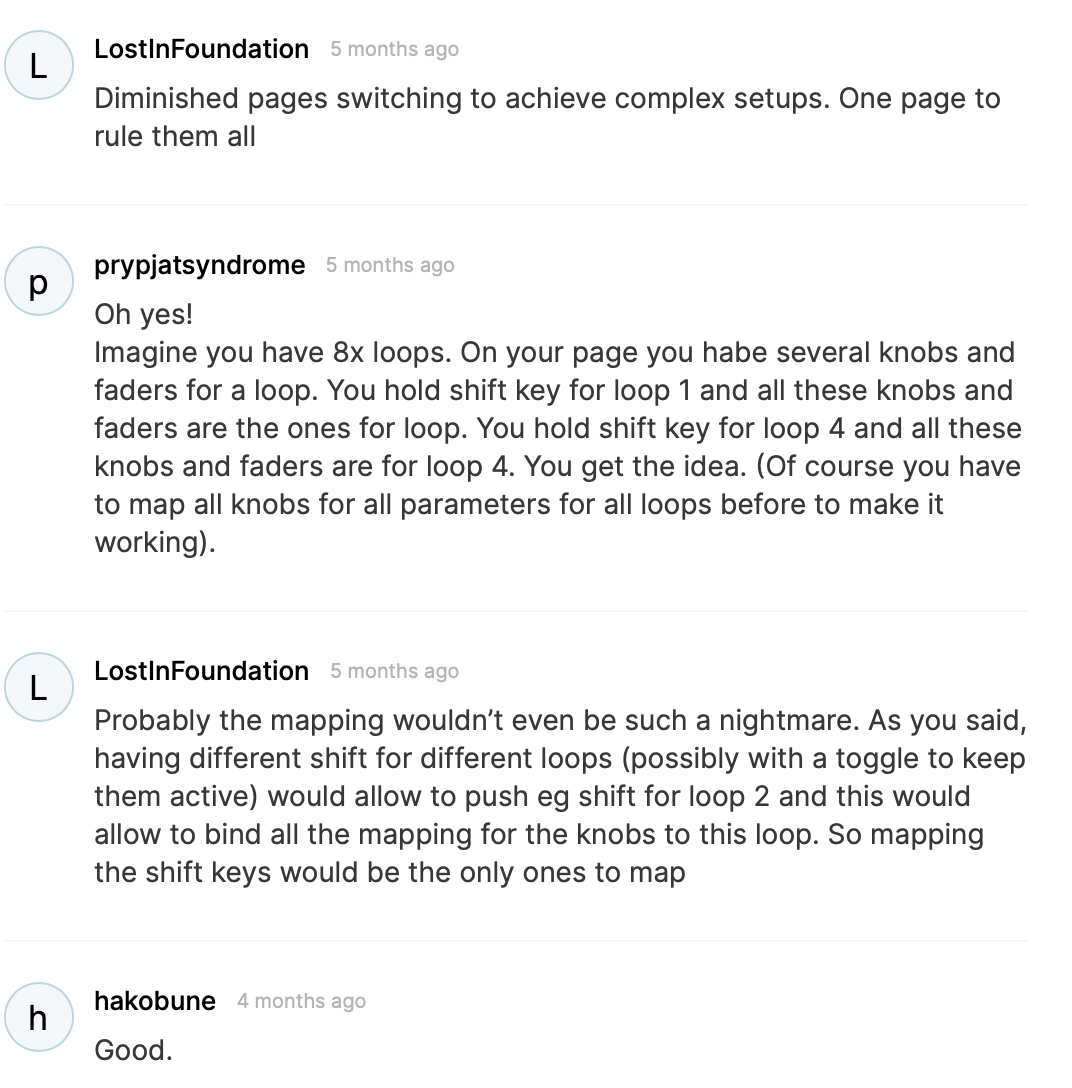Click the '5 months ago' timestamp on the 'Diminished pages' comment
The height and width of the screenshot is (1088, 1072).
[x=395, y=49]
